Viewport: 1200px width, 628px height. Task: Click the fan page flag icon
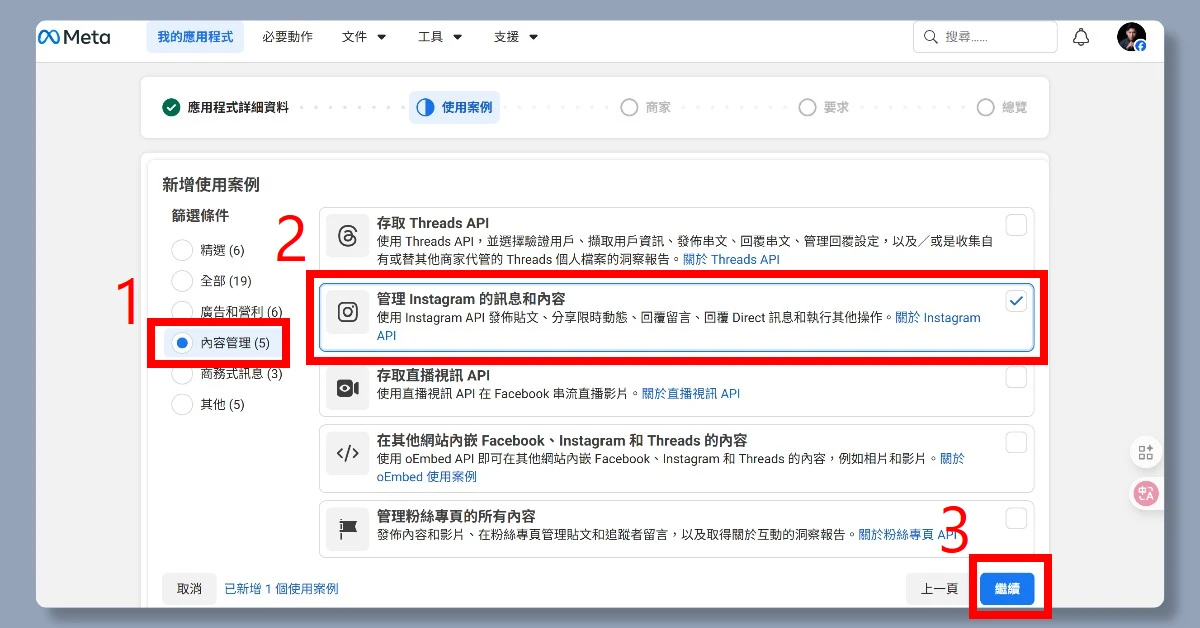pyautogui.click(x=348, y=528)
